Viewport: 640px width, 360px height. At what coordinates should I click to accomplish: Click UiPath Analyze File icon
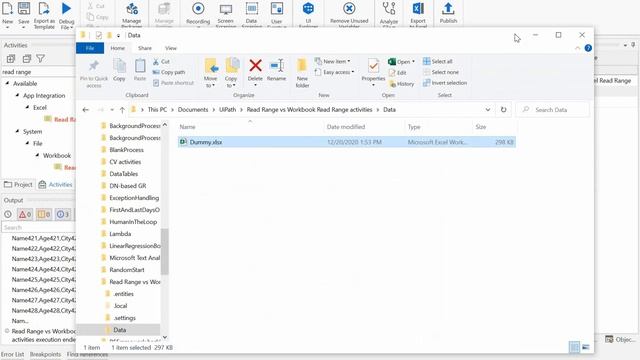pos(389,9)
